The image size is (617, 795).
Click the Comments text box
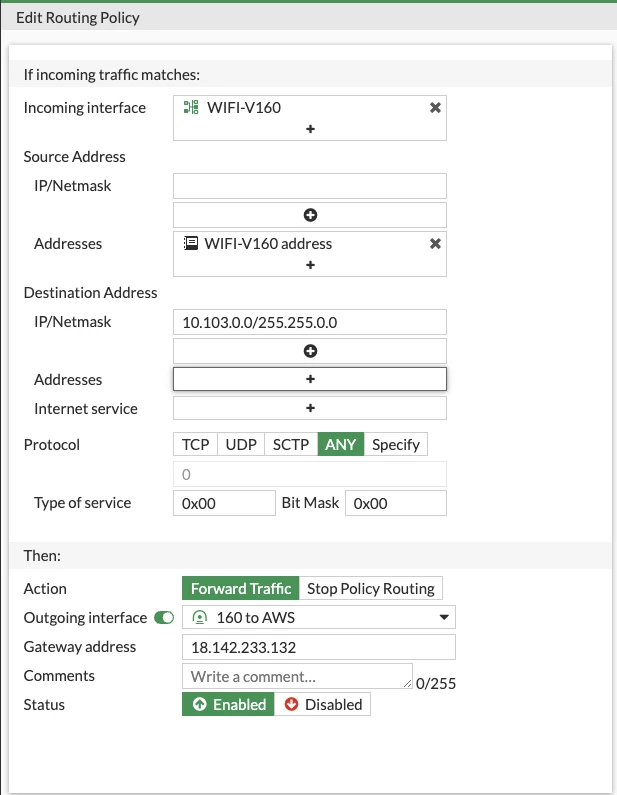(297, 676)
